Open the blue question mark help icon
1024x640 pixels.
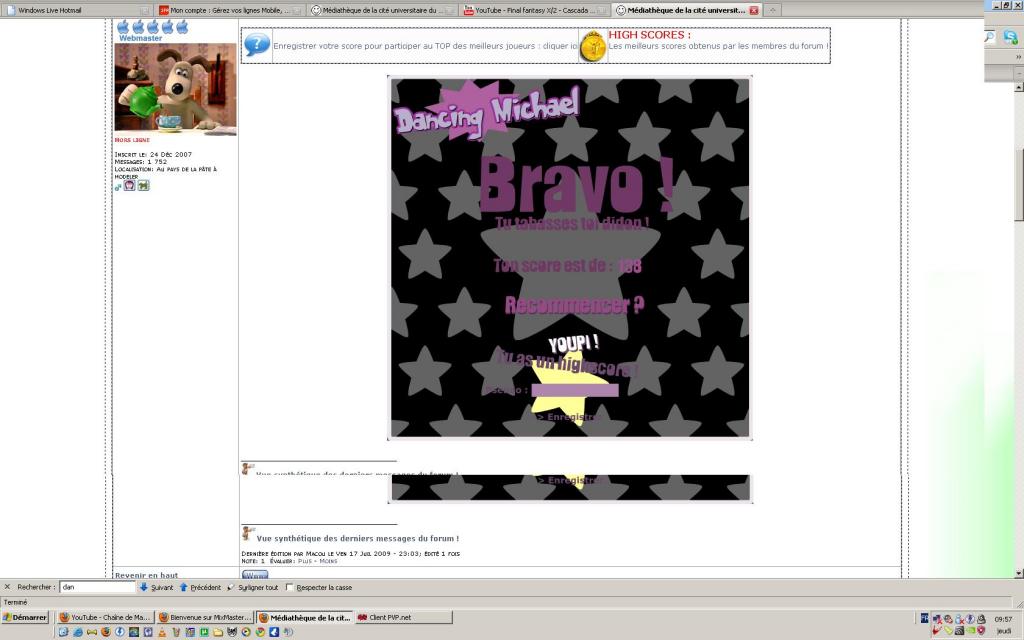[x=257, y=44]
